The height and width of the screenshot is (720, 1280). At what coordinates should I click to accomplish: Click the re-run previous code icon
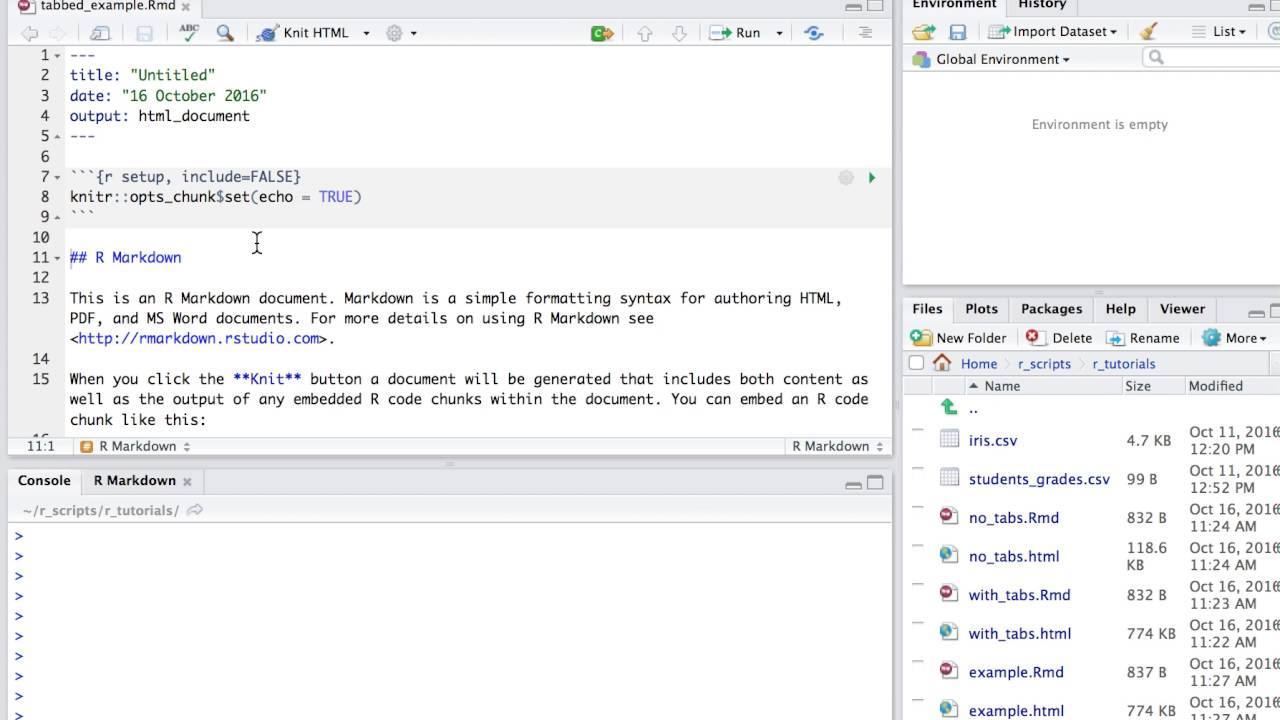814,33
